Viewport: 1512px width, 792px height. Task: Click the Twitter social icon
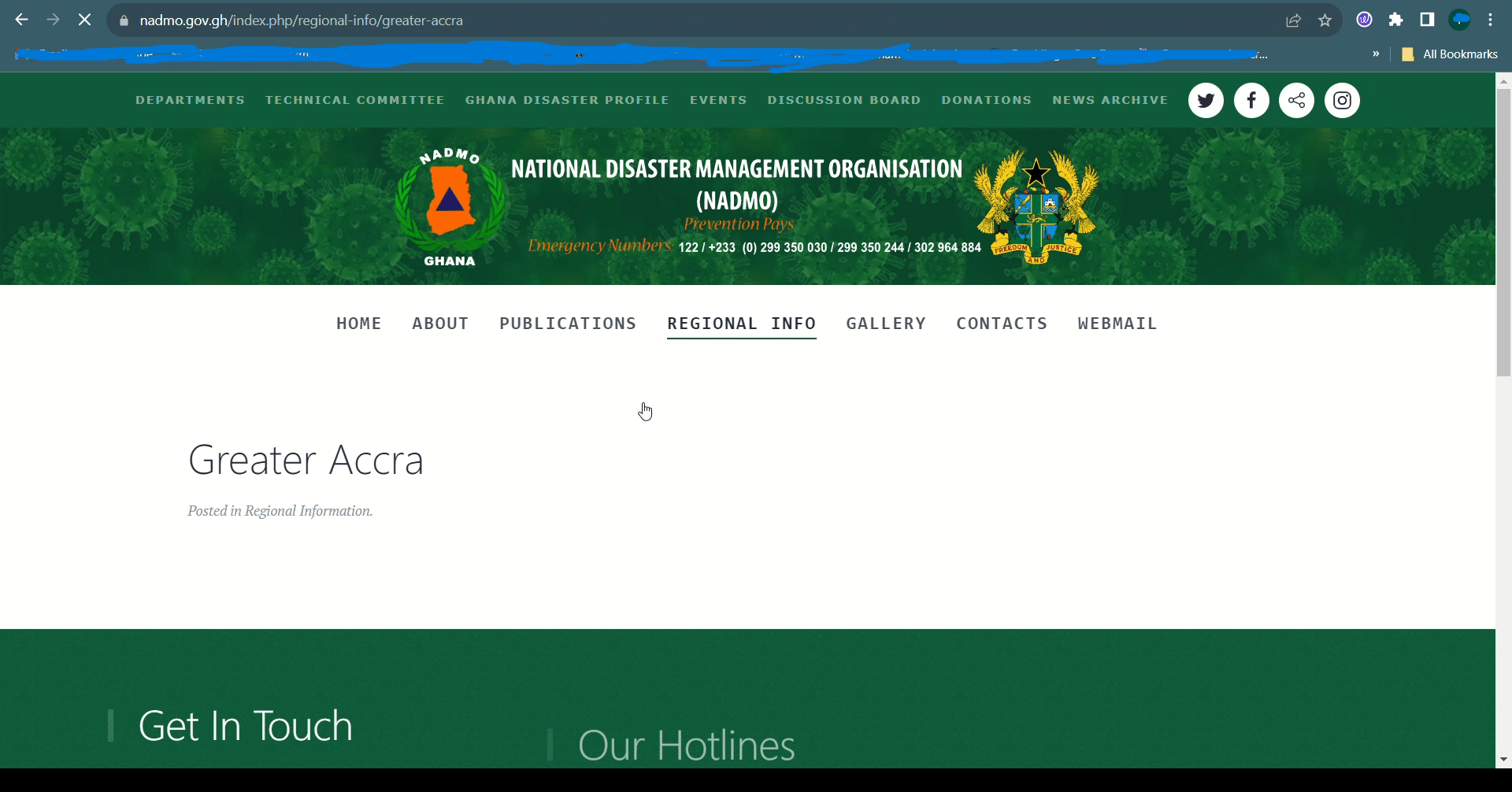tap(1205, 101)
